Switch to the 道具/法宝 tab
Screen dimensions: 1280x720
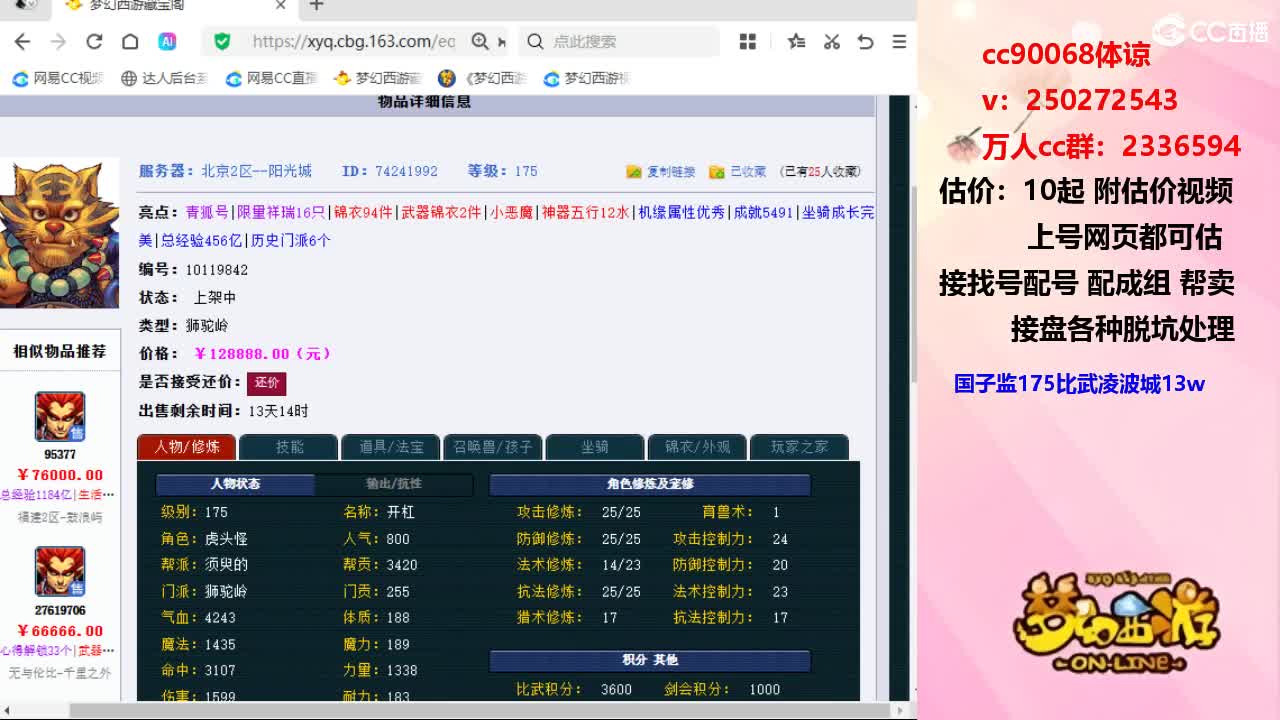(391, 447)
